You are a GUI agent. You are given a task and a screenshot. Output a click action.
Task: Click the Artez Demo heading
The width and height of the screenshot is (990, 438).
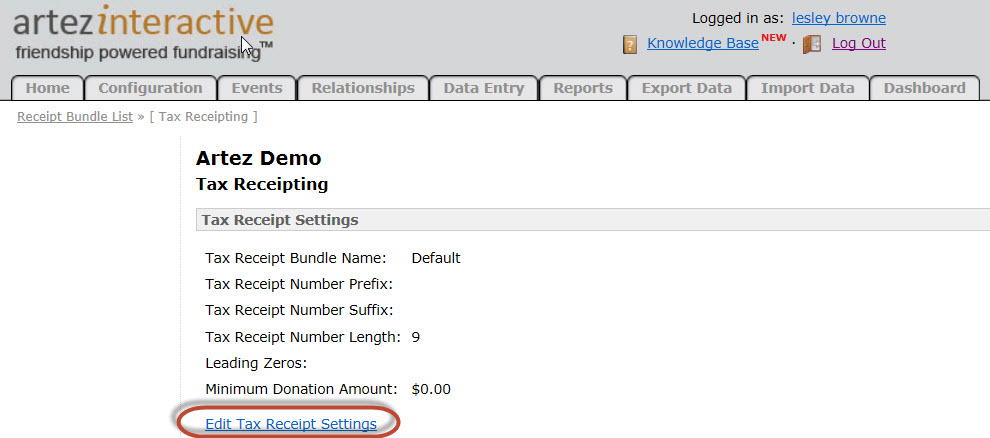tap(258, 158)
